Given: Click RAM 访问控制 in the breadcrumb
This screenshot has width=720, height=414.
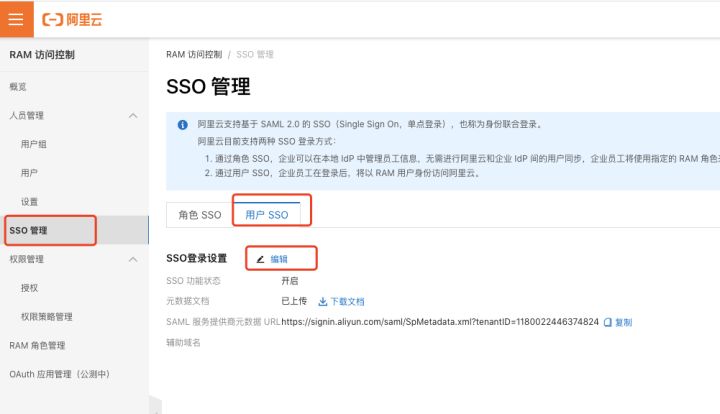Looking at the screenshot, I should (194, 55).
